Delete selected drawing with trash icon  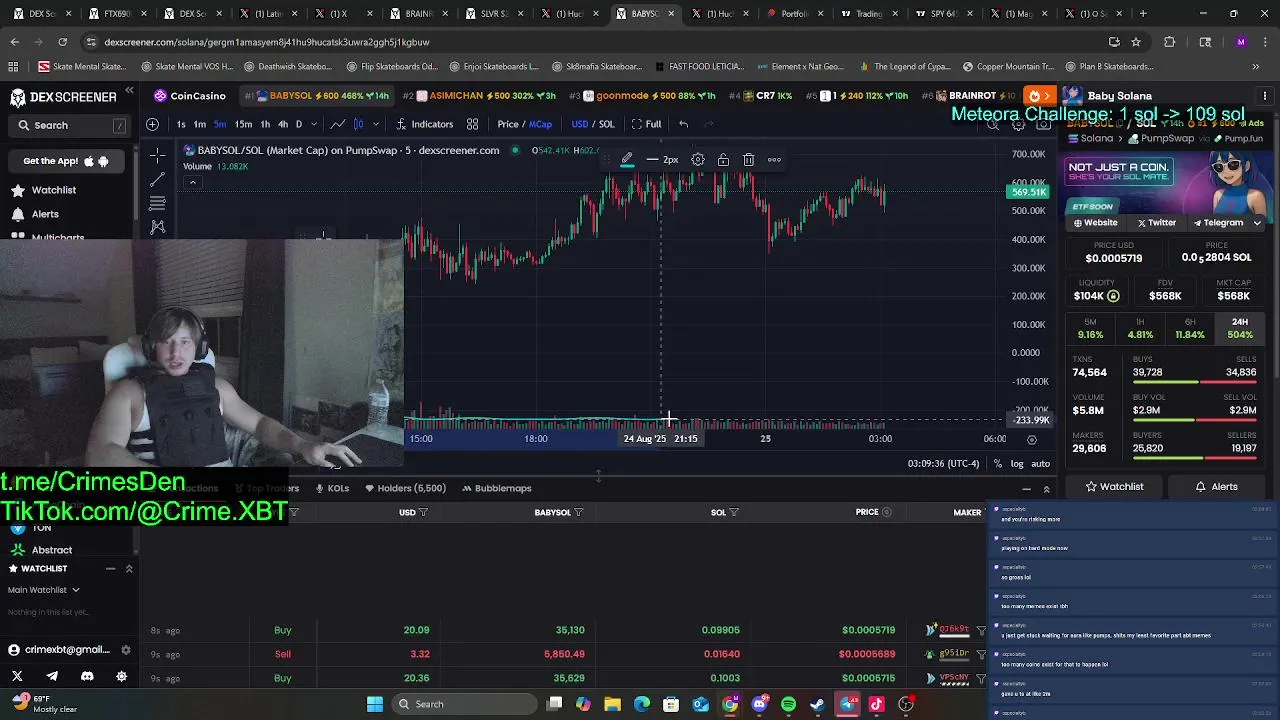[748, 160]
